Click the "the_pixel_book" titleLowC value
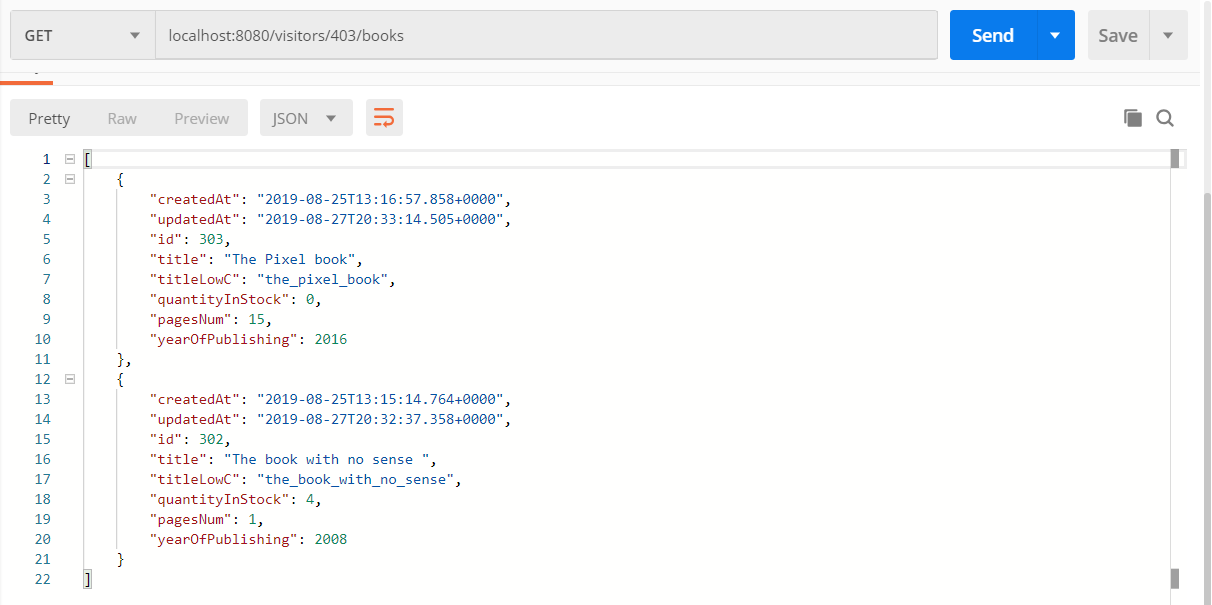This screenshot has width=1212, height=605. click(x=324, y=279)
